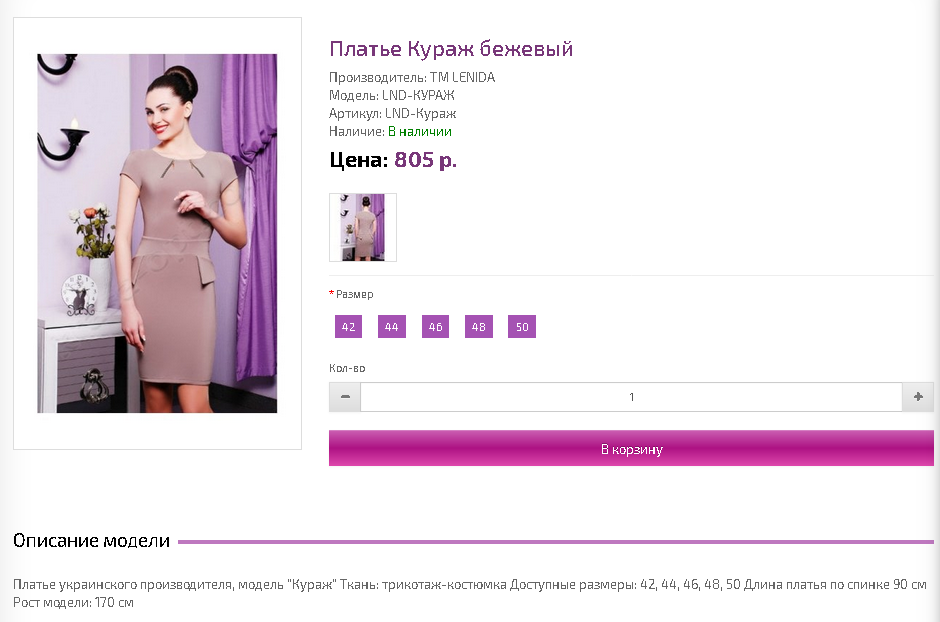Viewport: 940px width, 622px height.
Task: Click the Описание модели section heading
Action: point(92,541)
